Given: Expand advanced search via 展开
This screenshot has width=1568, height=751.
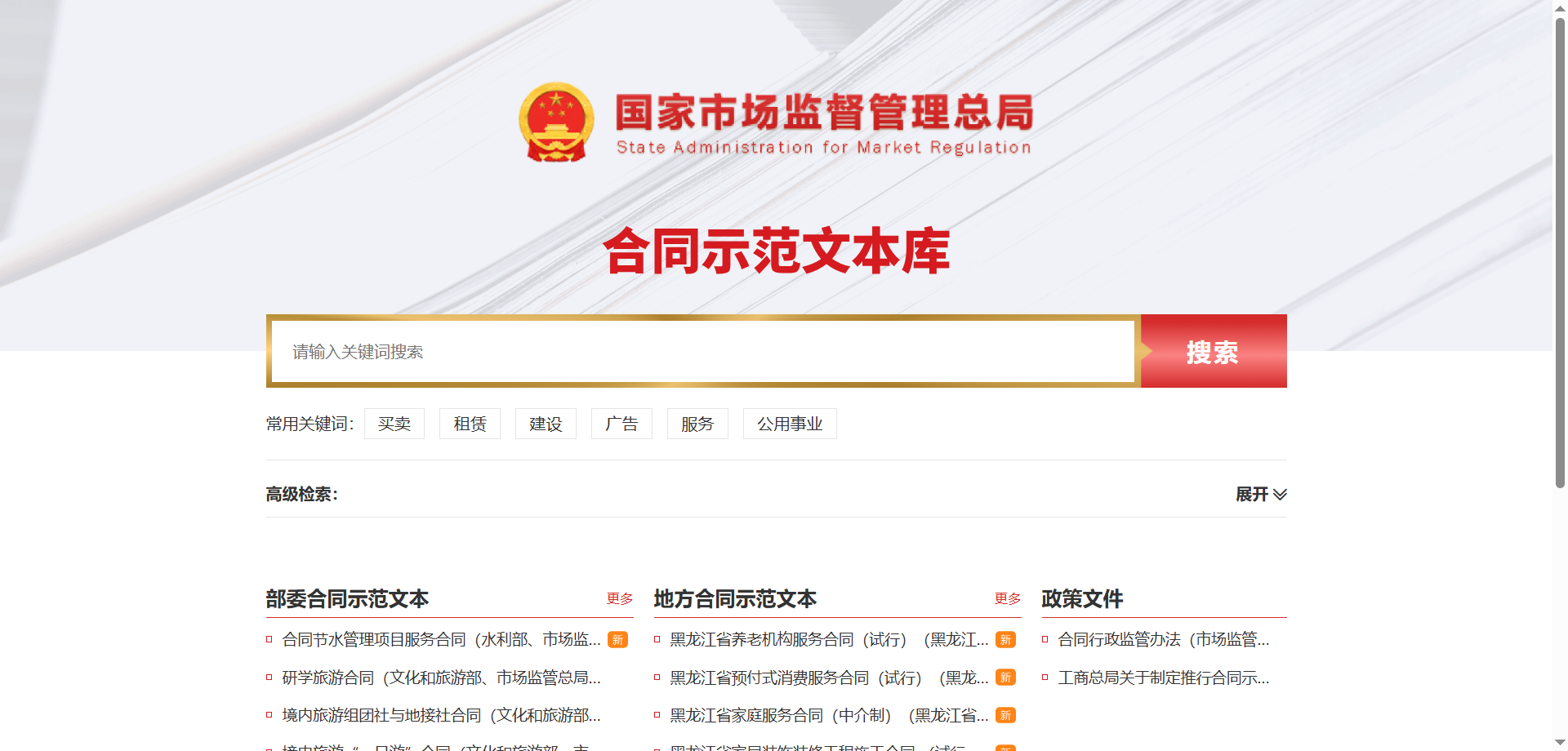Looking at the screenshot, I should (1261, 495).
